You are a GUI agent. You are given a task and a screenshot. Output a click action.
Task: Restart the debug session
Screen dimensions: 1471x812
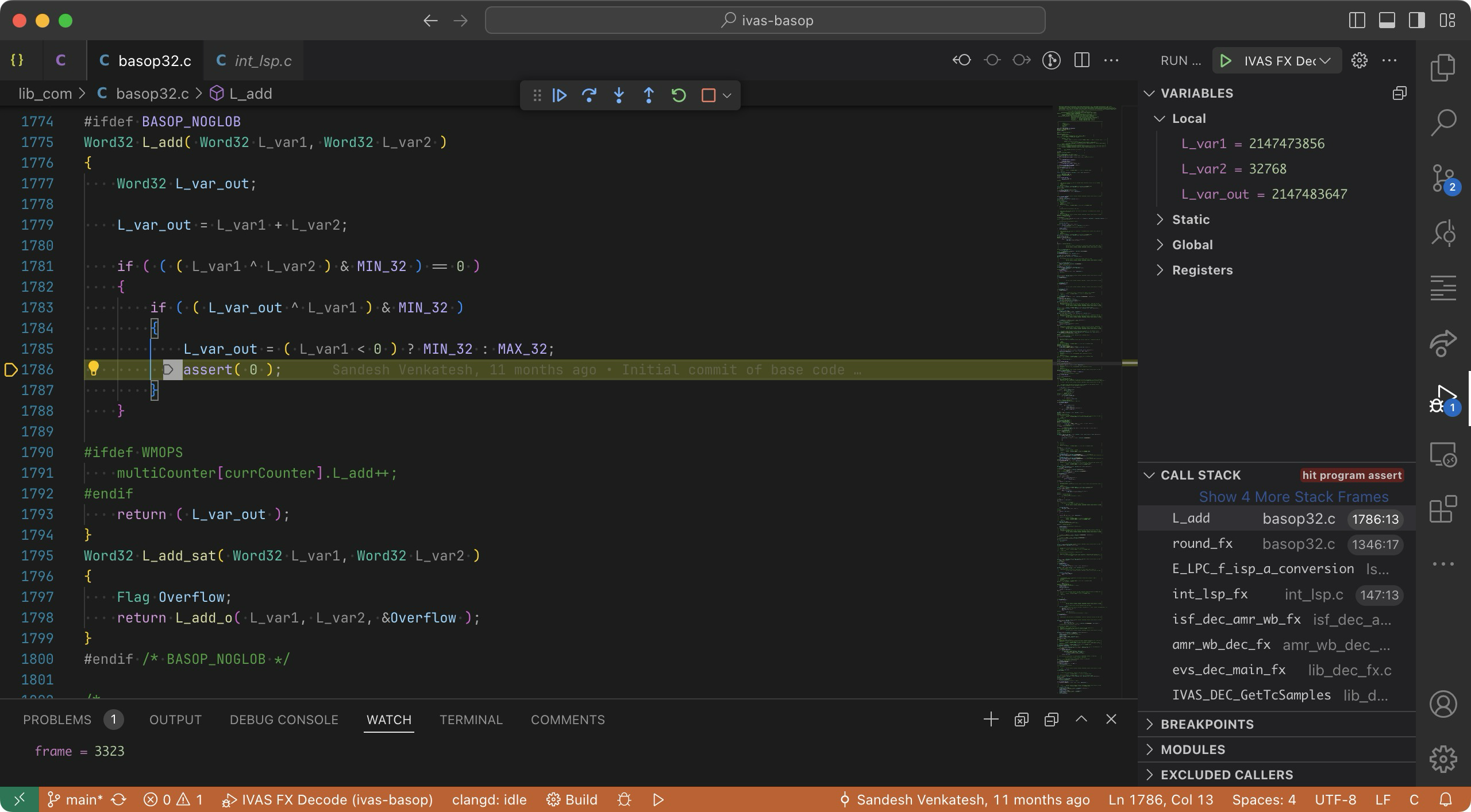click(x=679, y=95)
